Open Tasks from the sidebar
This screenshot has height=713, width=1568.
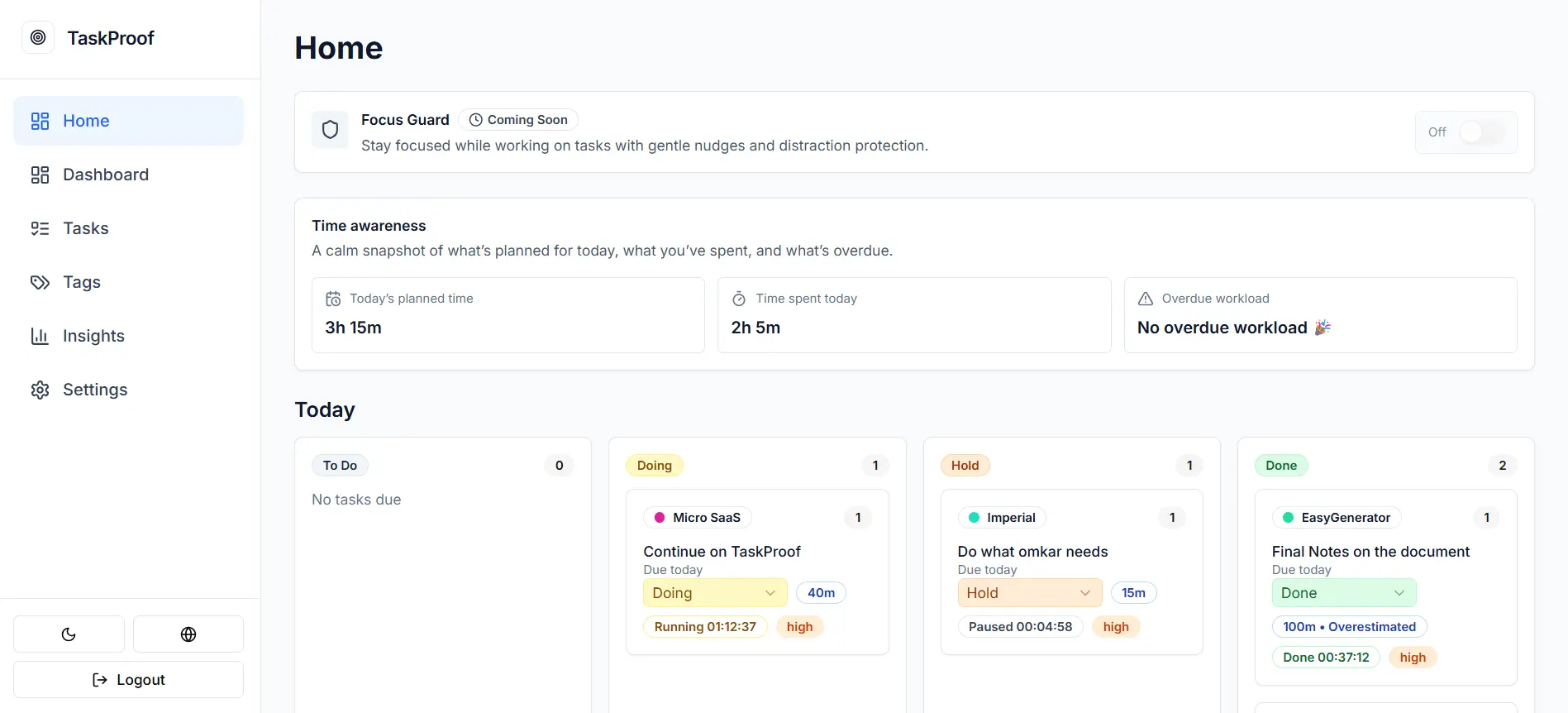[x=129, y=228]
